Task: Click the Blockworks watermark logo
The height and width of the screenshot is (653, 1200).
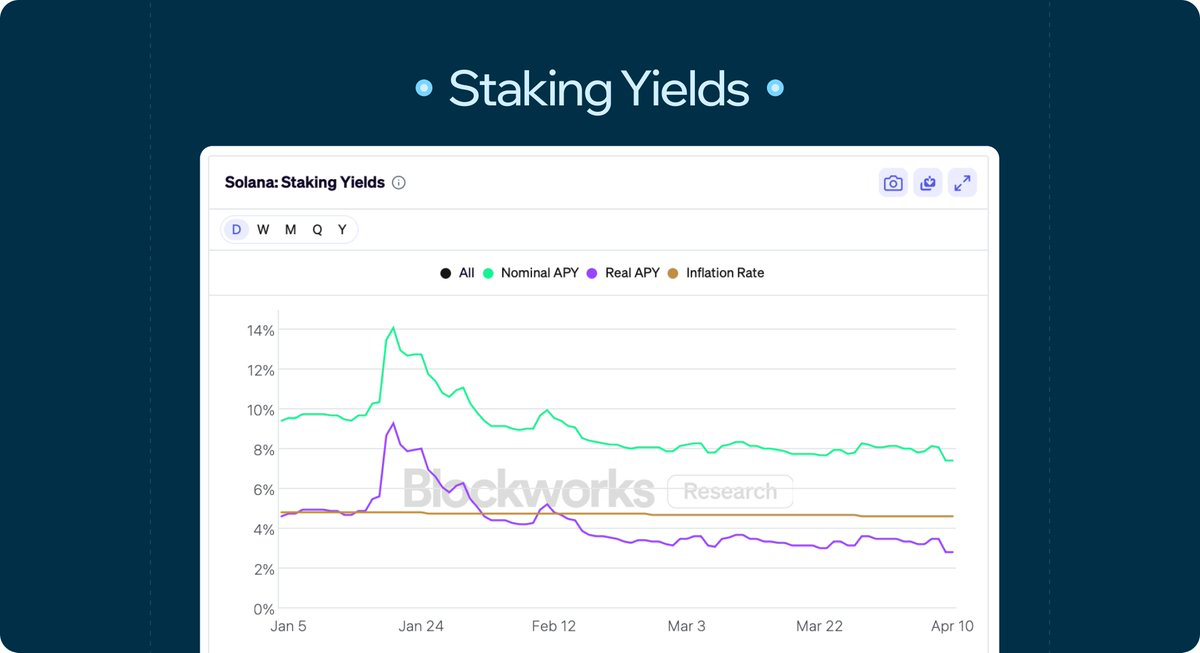Action: click(x=529, y=491)
